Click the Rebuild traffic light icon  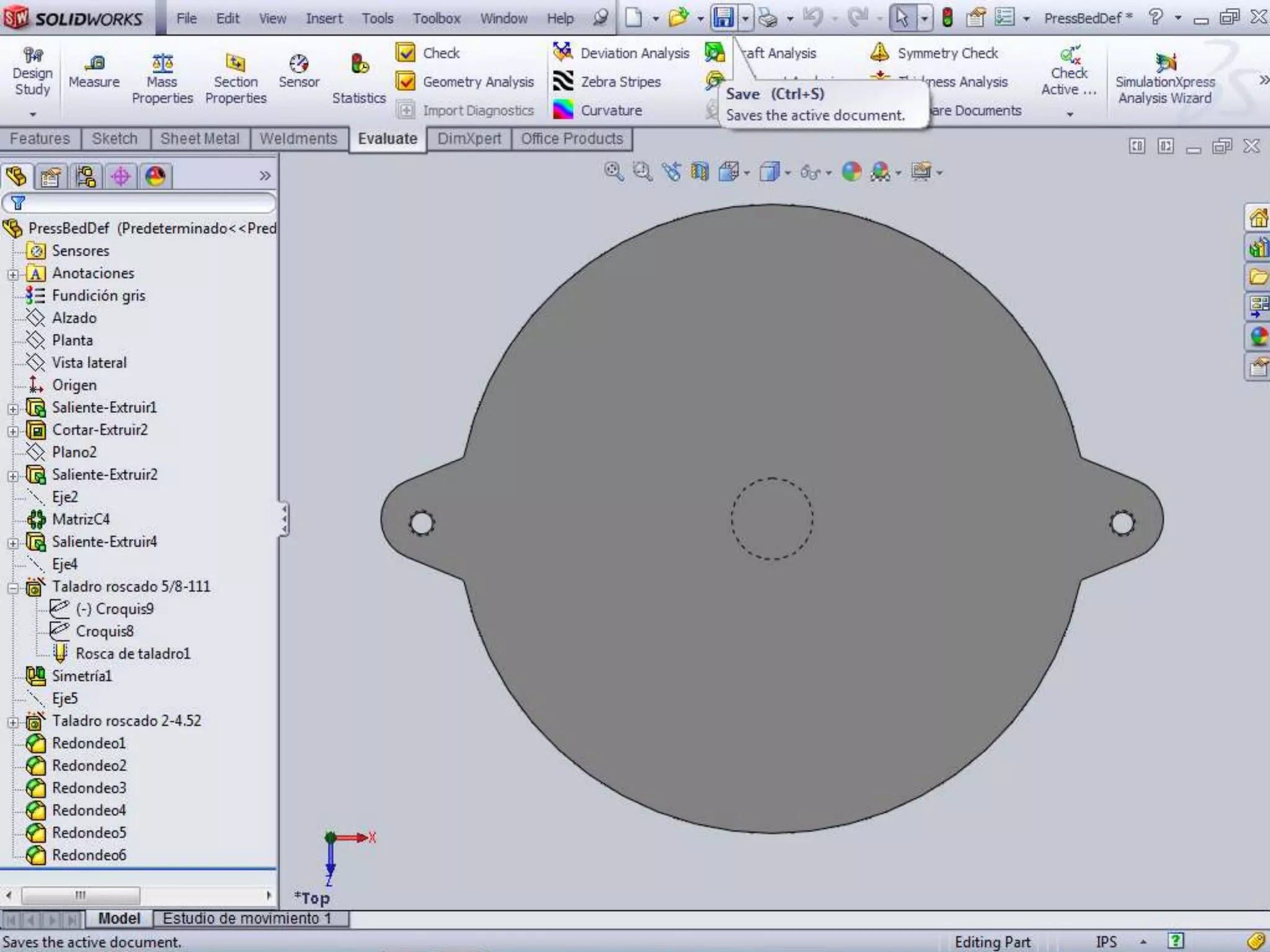pyautogui.click(x=947, y=17)
